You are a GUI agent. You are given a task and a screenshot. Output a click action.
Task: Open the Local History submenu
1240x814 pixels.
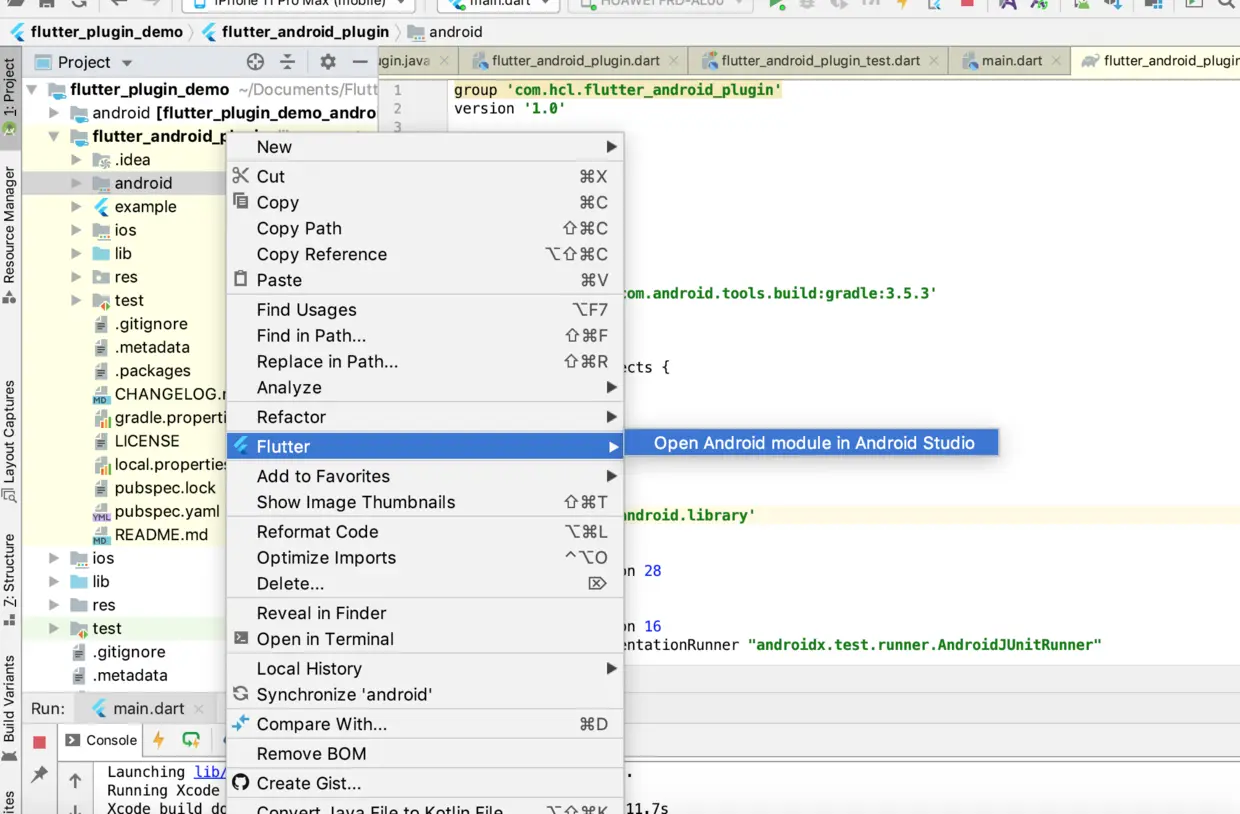[425, 668]
